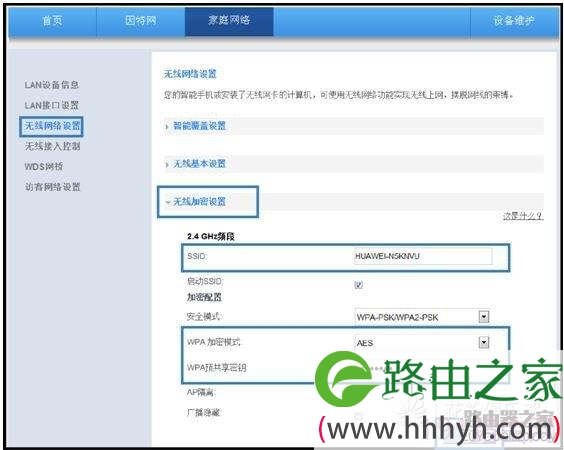Click the AP隔离 label

point(200,392)
